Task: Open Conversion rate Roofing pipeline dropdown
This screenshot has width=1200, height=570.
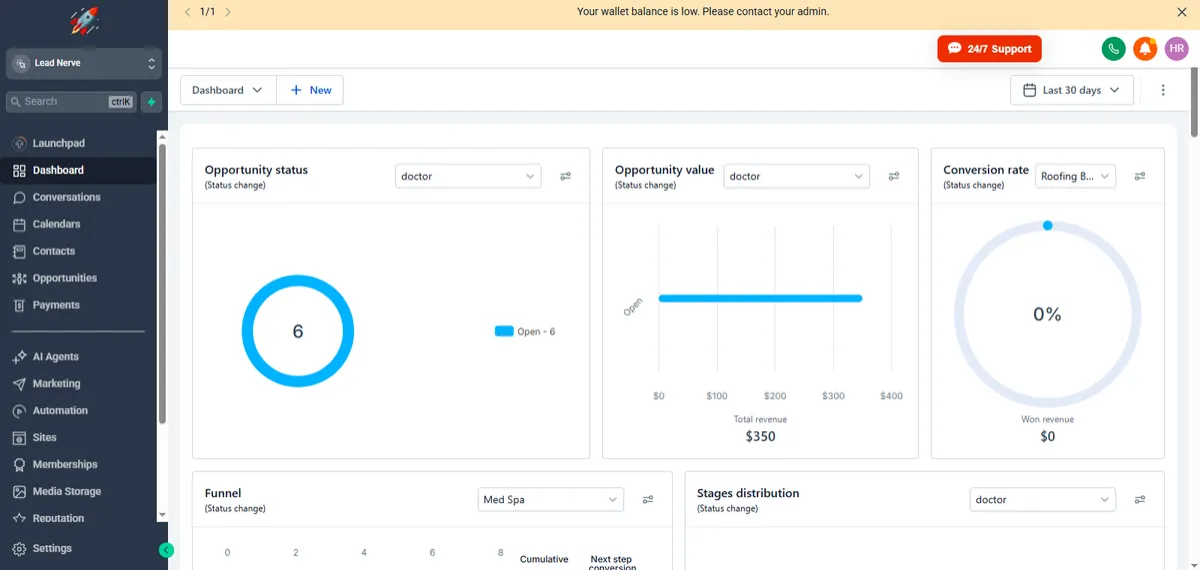Action: pos(1075,176)
